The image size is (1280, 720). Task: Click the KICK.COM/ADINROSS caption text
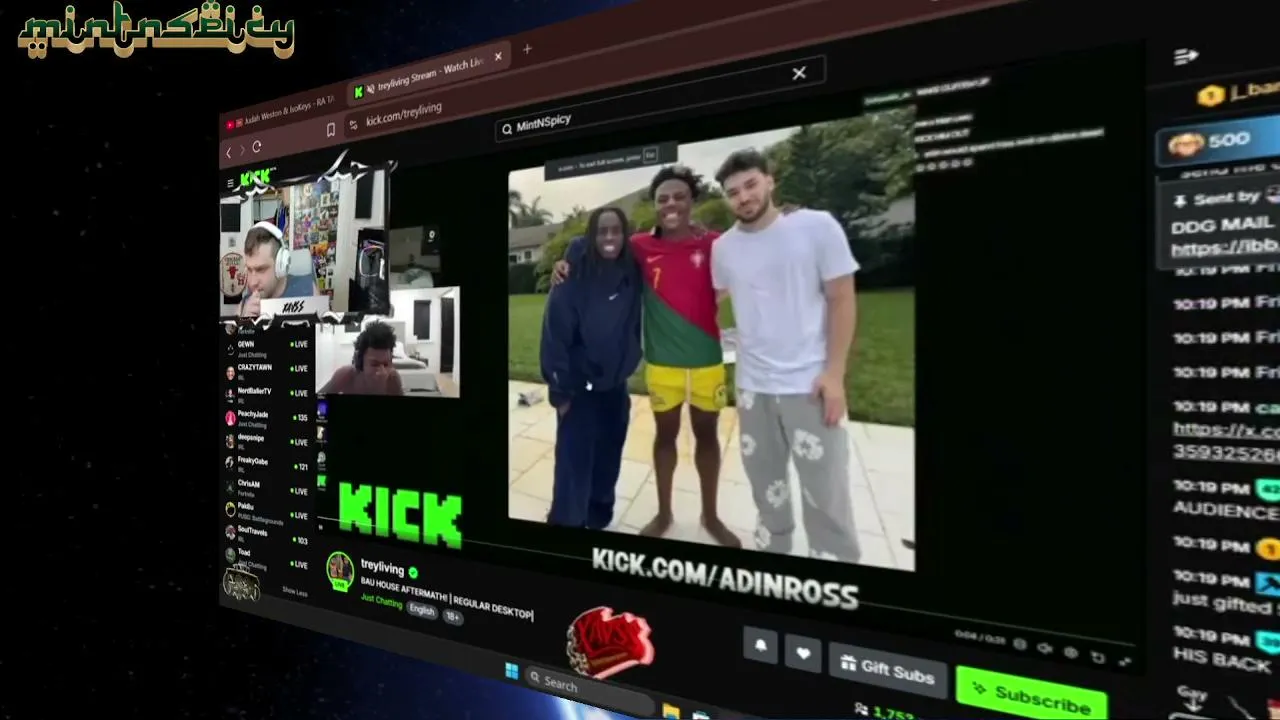pyautogui.click(x=726, y=578)
